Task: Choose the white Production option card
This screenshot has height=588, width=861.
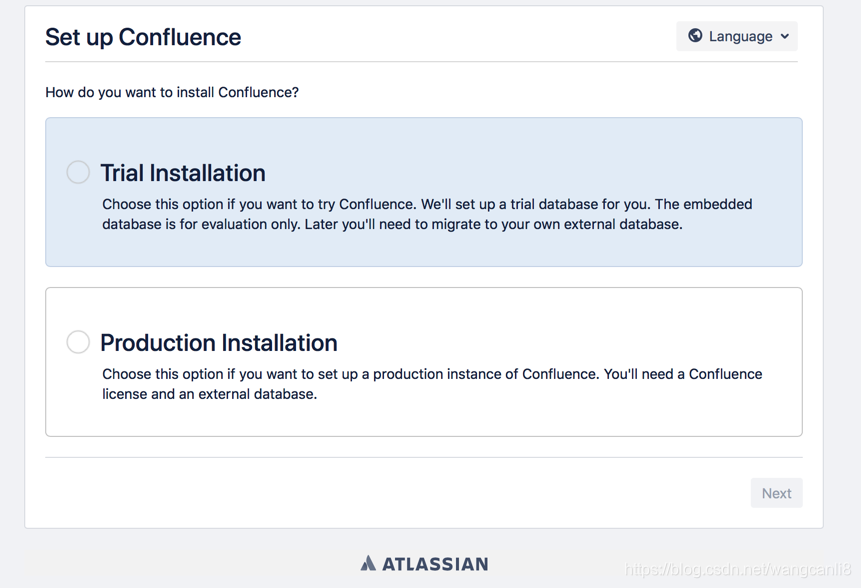Action: pyautogui.click(x=424, y=362)
